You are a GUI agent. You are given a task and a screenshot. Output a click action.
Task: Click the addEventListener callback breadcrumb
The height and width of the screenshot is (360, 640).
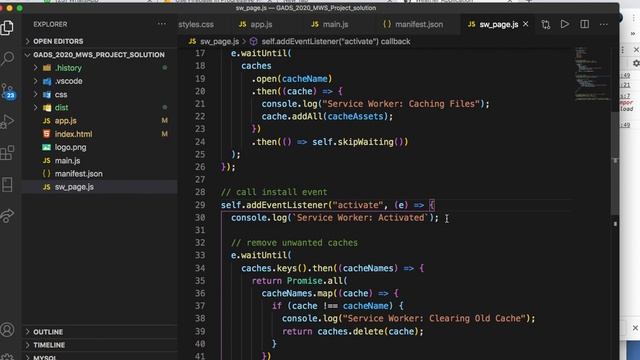[x=336, y=41]
